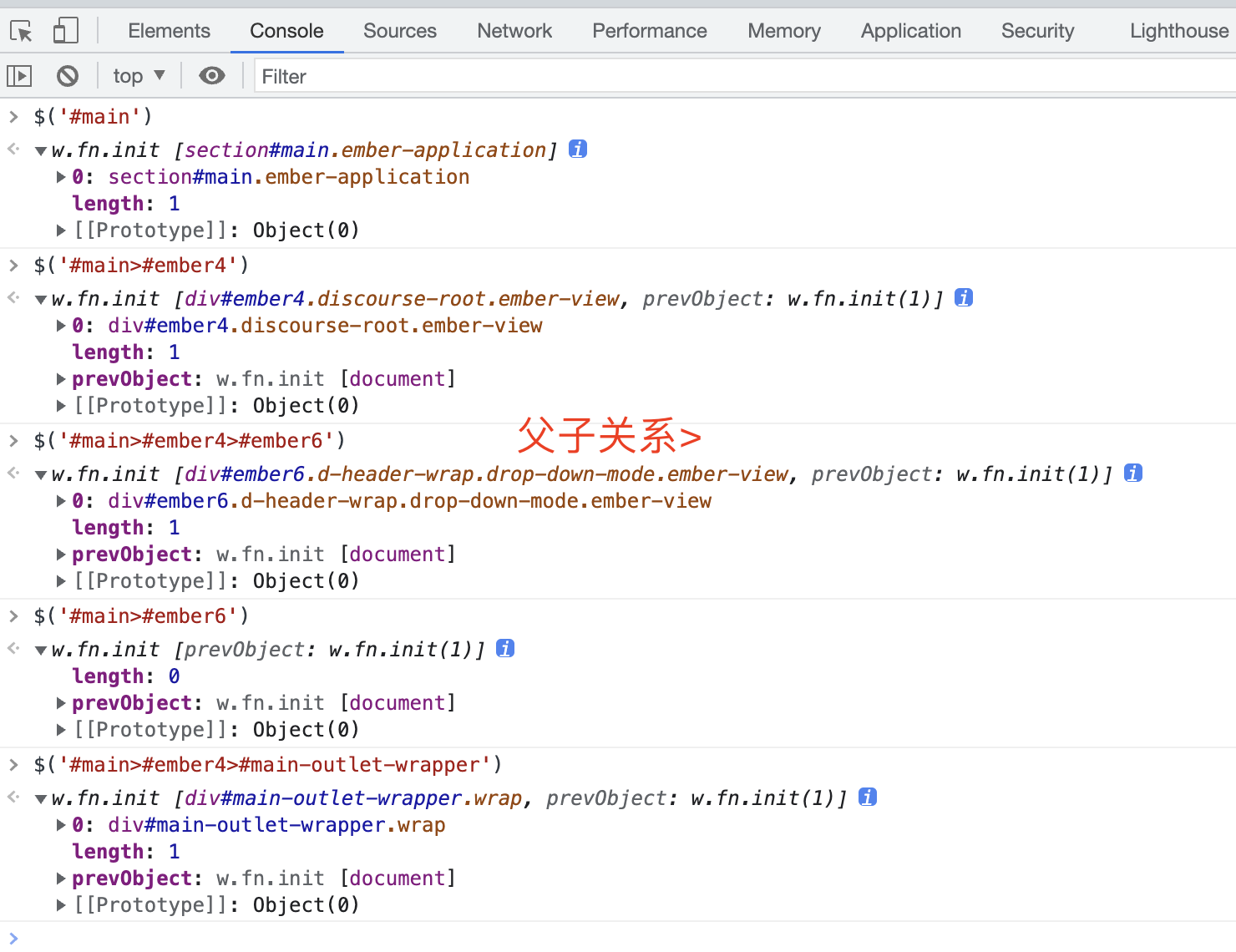This screenshot has height=952, width=1236.
Task: Collapse the w.fn.init [div#ember6.d-header-wrap] result
Action: (x=40, y=475)
